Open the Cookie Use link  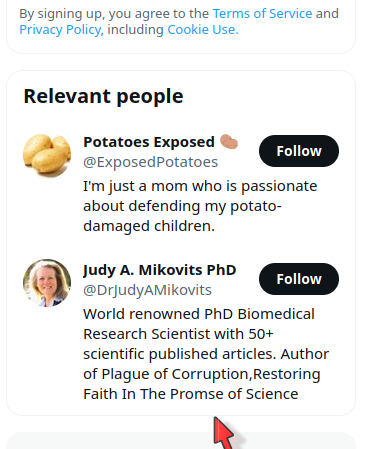coord(203,30)
